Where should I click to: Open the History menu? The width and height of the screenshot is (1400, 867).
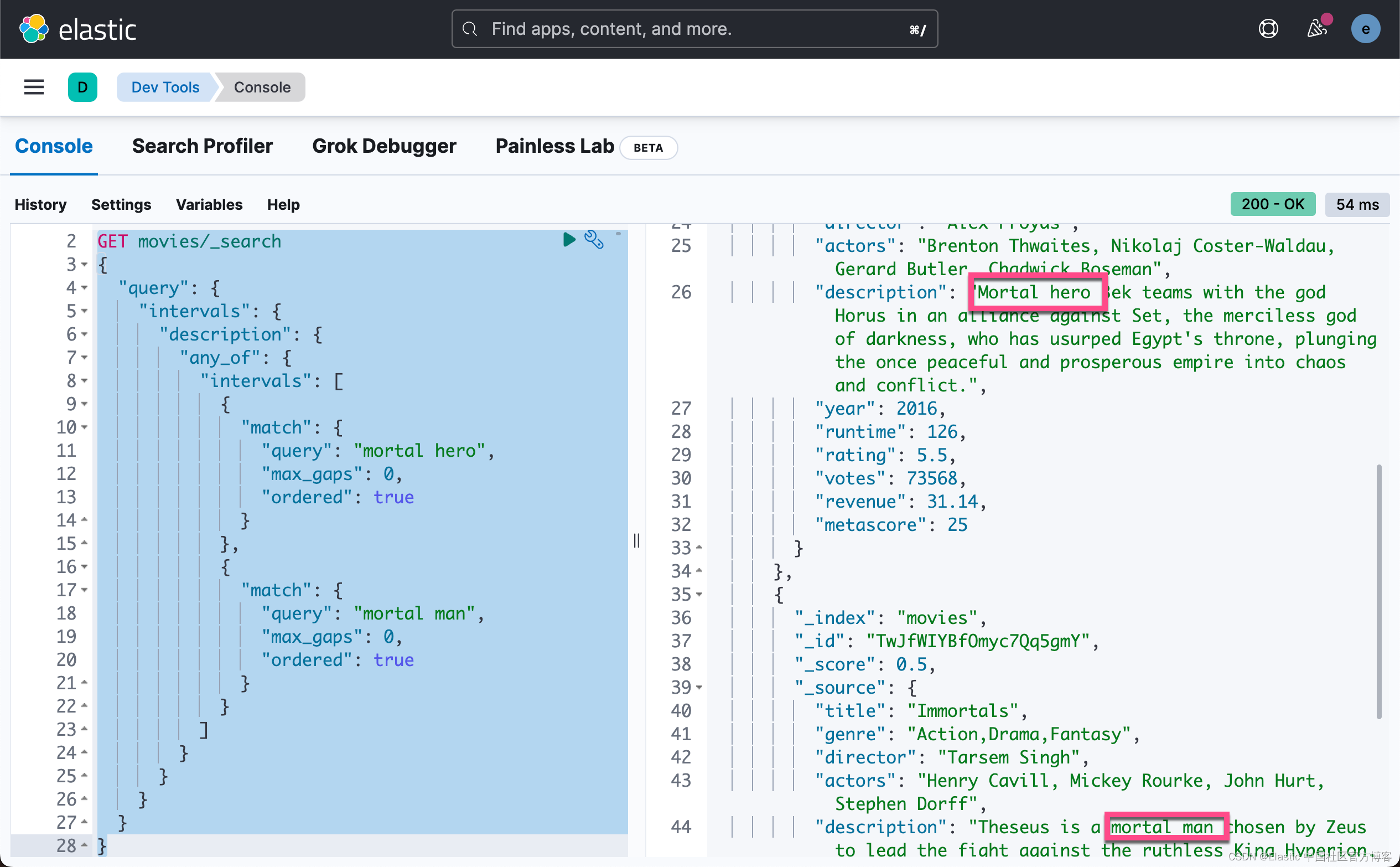41,205
